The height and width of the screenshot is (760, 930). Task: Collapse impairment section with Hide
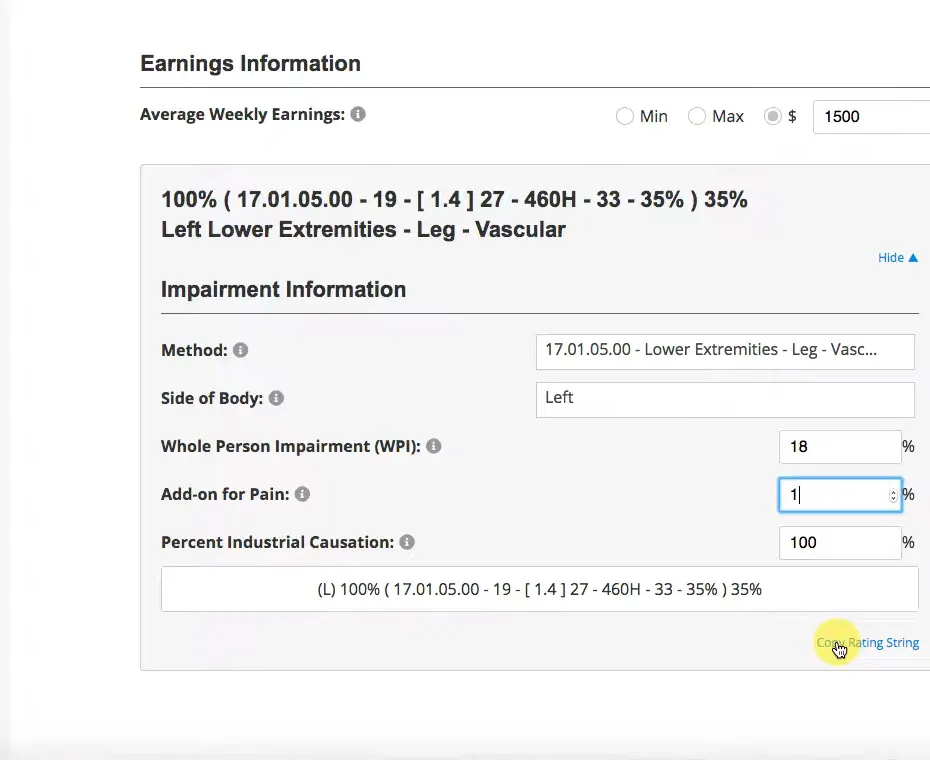tap(898, 257)
